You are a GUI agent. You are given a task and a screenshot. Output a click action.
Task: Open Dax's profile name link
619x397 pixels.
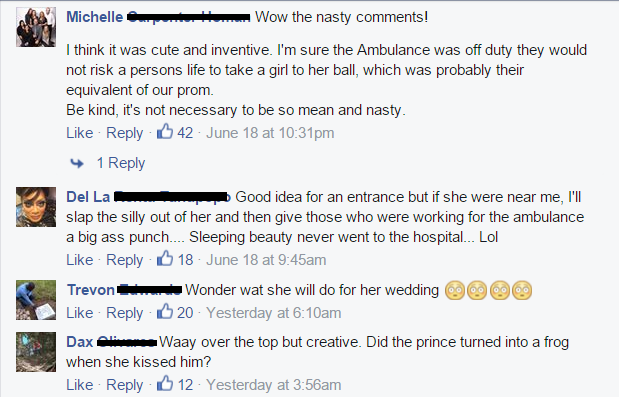tap(112, 342)
